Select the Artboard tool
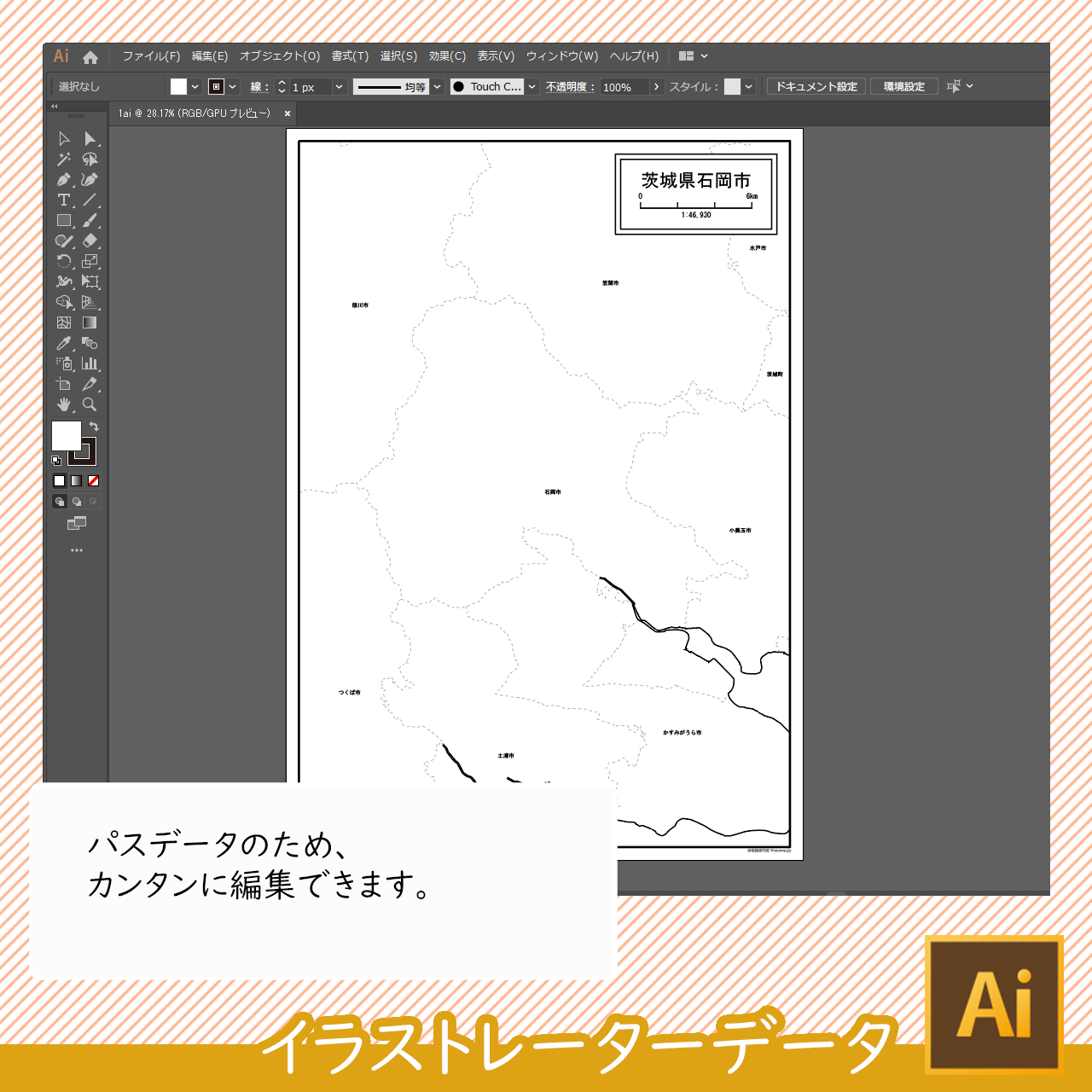Screen dimensions: 1092x1092 (64, 384)
